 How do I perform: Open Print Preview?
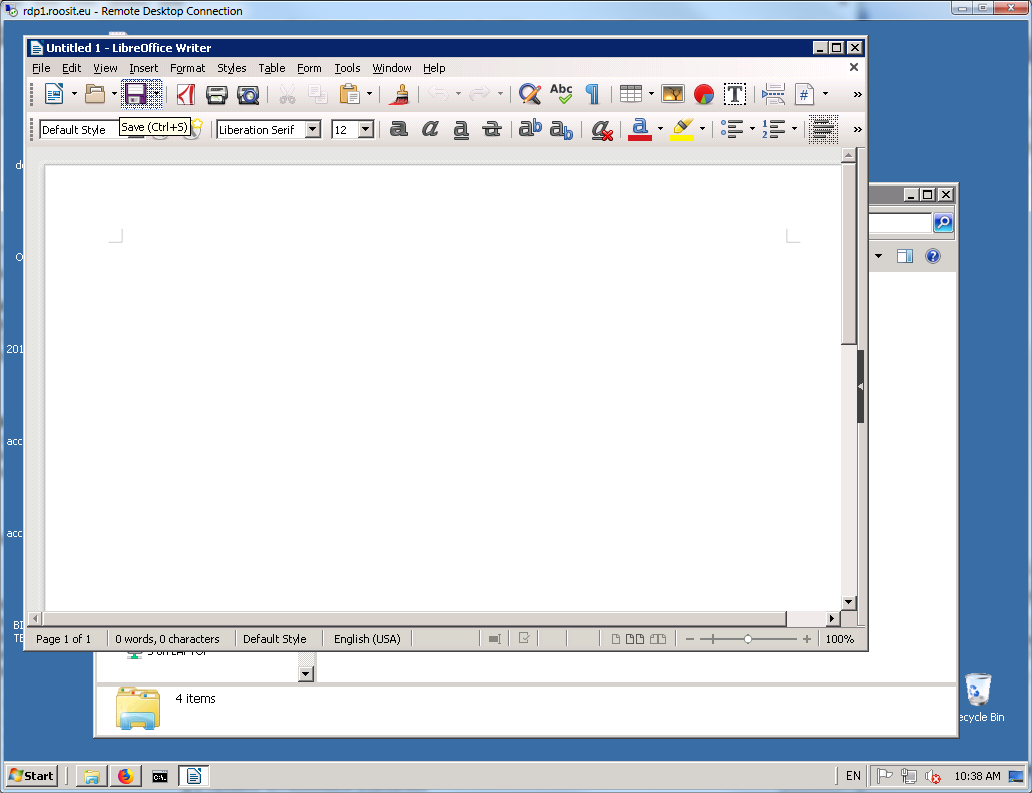[247, 95]
